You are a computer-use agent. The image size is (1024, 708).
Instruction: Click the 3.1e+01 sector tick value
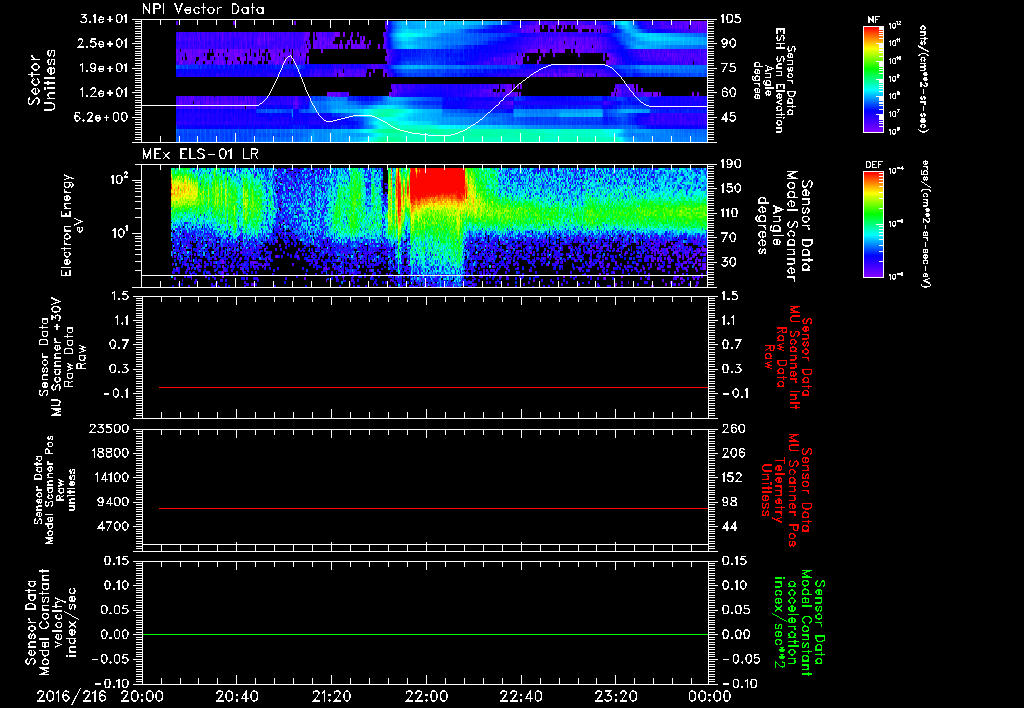tap(105, 19)
